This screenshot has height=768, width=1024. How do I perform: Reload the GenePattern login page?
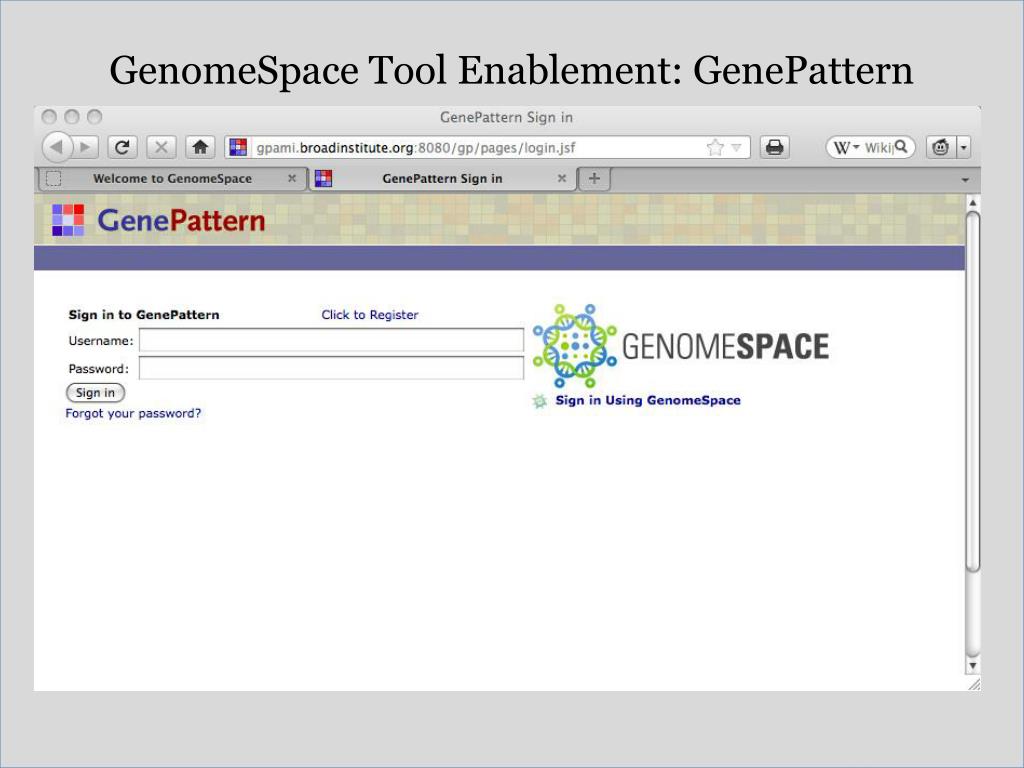[x=122, y=147]
